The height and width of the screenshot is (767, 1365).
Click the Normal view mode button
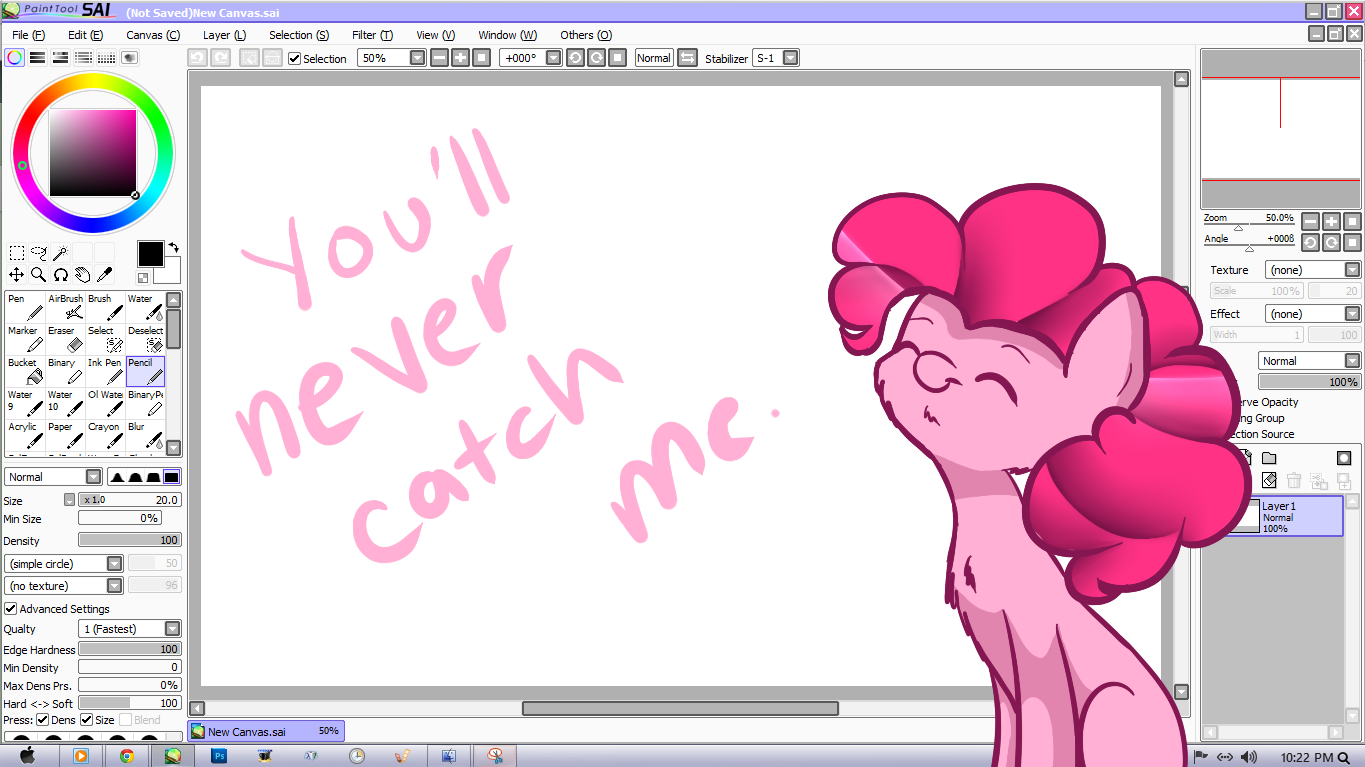pyautogui.click(x=654, y=58)
